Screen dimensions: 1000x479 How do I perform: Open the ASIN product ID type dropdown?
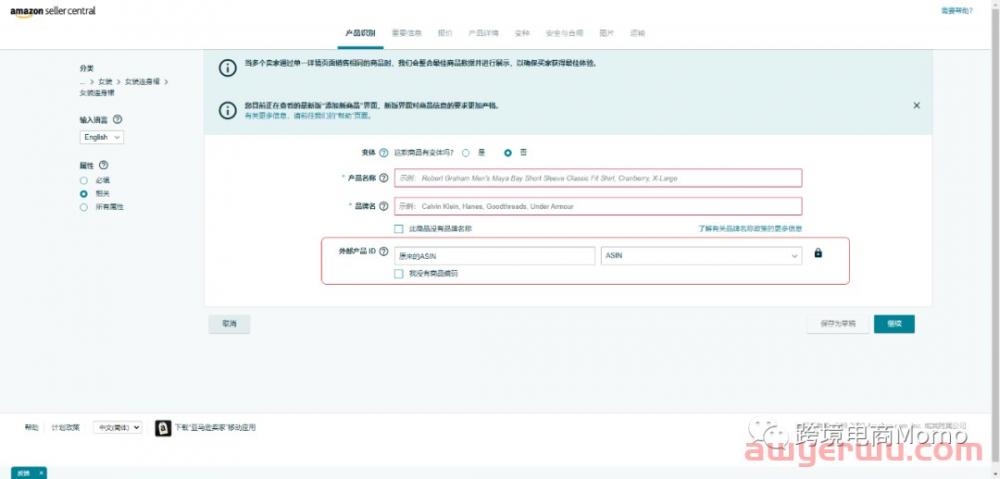[702, 256]
